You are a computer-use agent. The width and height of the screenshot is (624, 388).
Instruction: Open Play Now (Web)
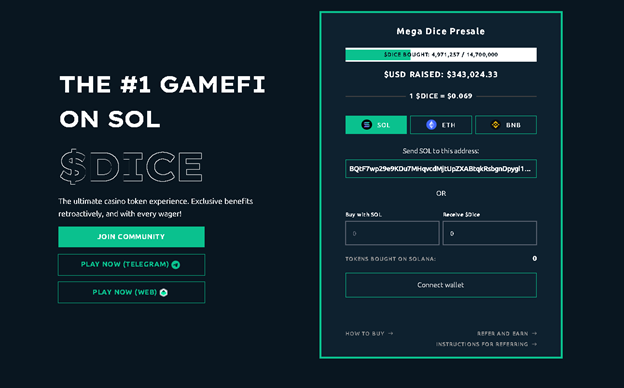(x=131, y=292)
